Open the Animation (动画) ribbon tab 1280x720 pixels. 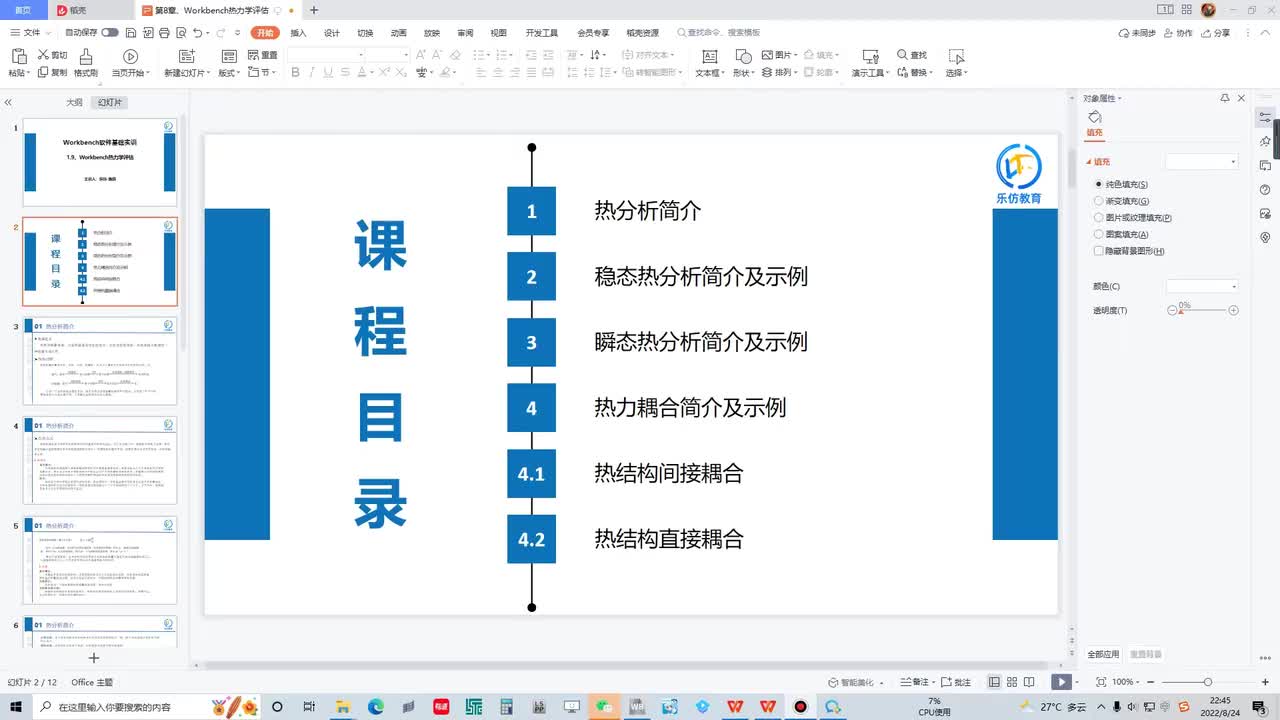399,33
